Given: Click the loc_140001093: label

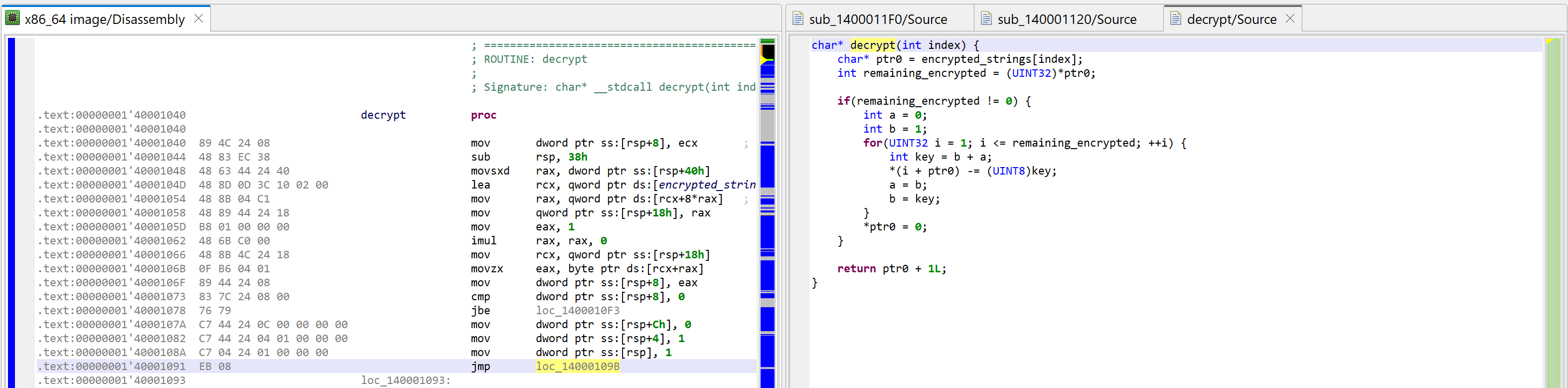Looking at the screenshot, I should click(x=406, y=380).
